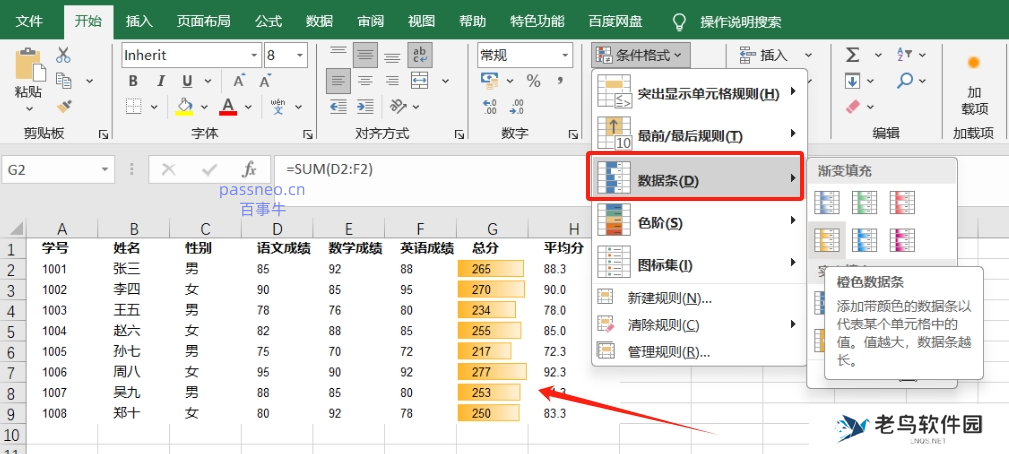The width and height of the screenshot is (1009, 454).
Task: Click the Name Box showing G2
Action: click(x=60, y=170)
